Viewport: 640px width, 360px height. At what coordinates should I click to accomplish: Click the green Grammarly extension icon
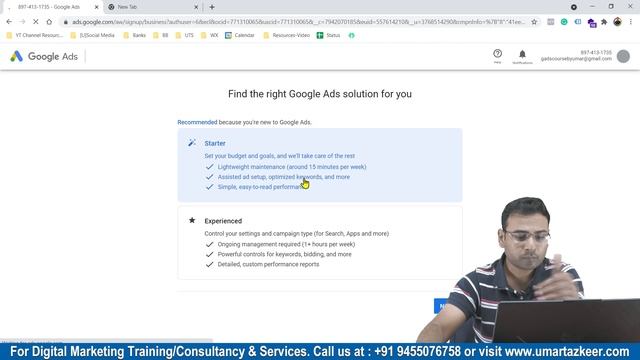[564, 22]
